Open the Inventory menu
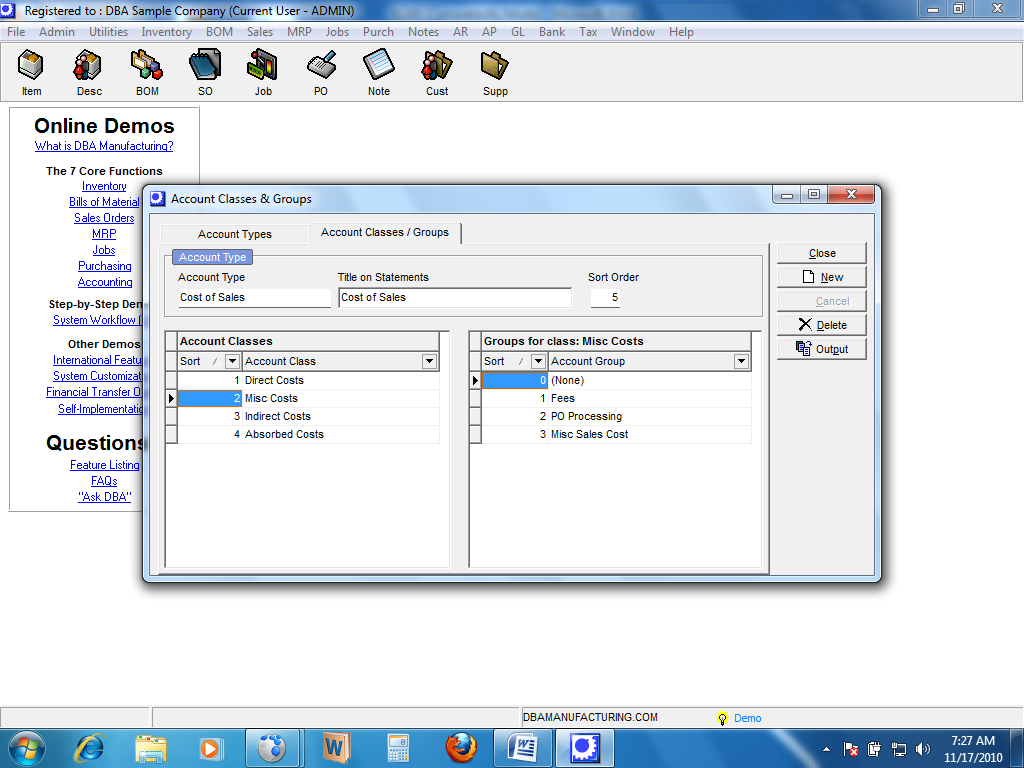This screenshot has width=1024, height=768. (166, 32)
